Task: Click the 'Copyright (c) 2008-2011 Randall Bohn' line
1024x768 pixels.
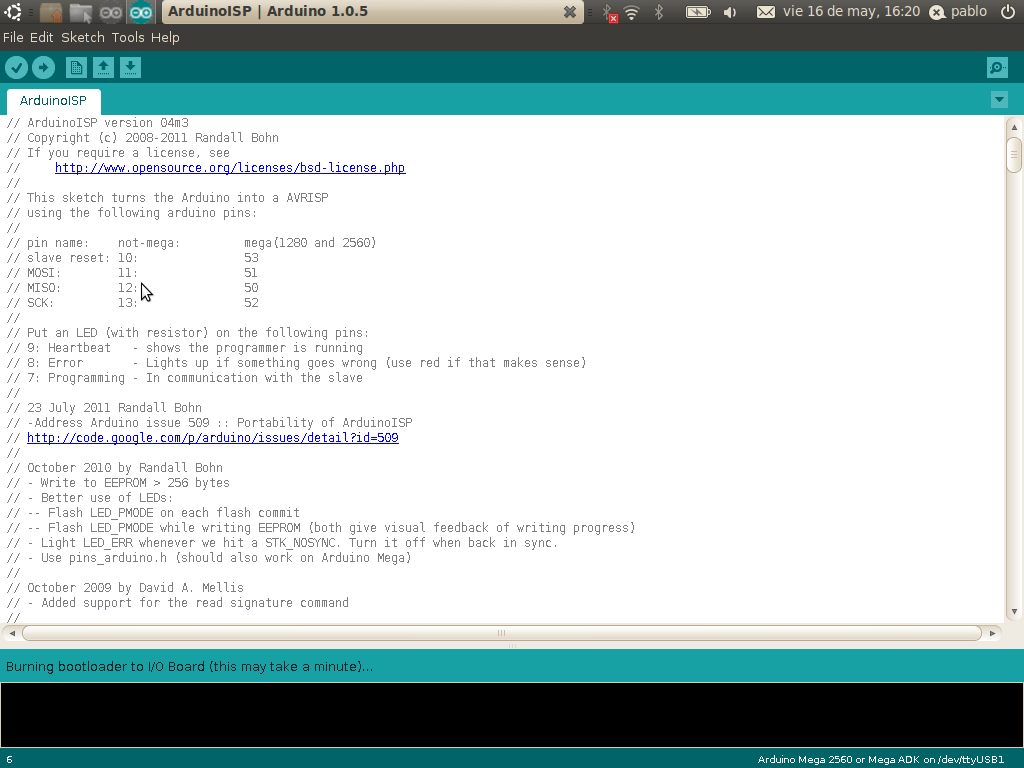Action: 143,138
